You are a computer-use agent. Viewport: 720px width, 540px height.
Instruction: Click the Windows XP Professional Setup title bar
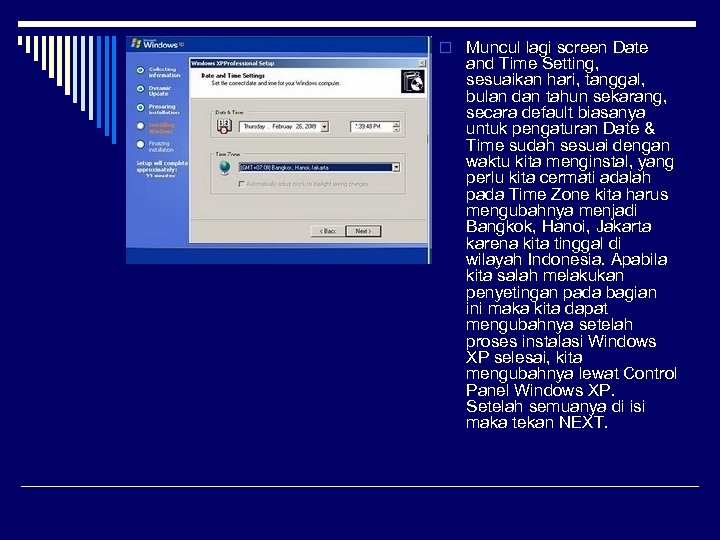(308, 63)
